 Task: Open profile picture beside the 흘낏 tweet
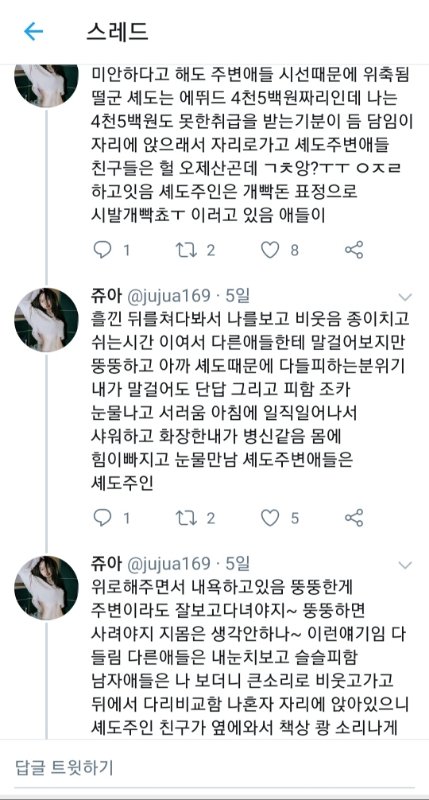pos(46,320)
